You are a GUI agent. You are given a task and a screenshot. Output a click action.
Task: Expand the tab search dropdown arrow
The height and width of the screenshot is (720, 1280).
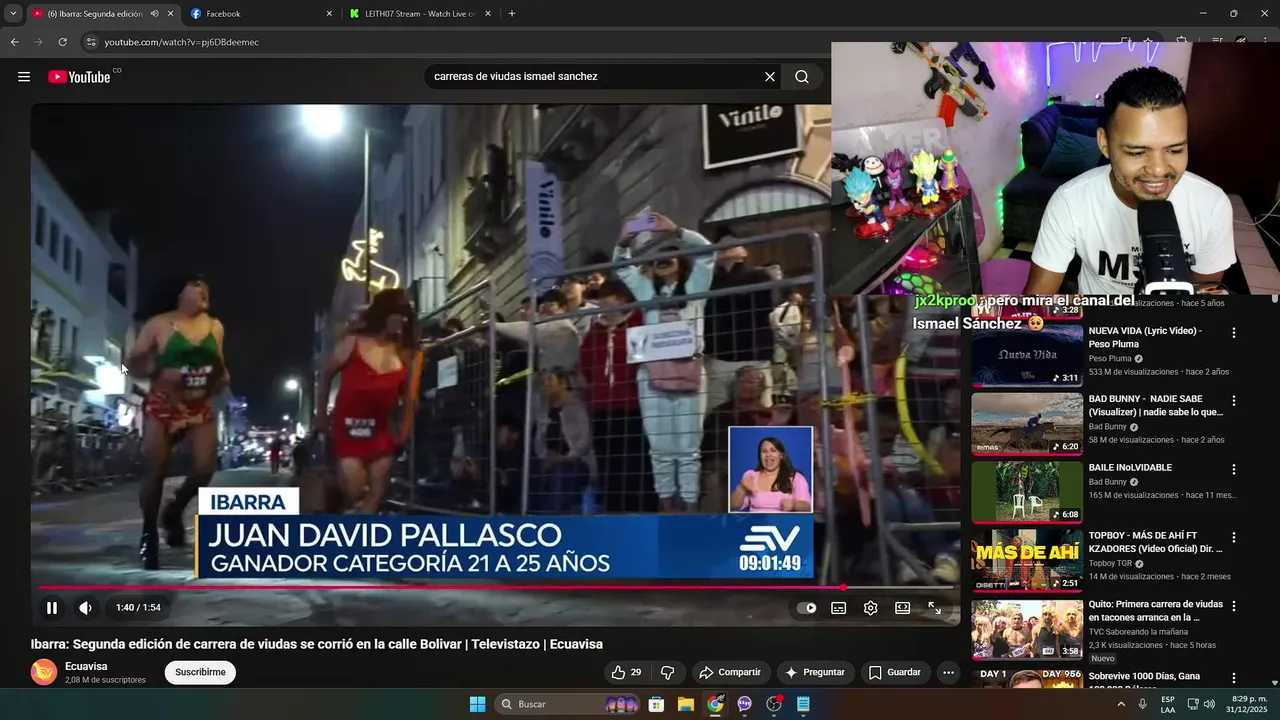point(12,14)
